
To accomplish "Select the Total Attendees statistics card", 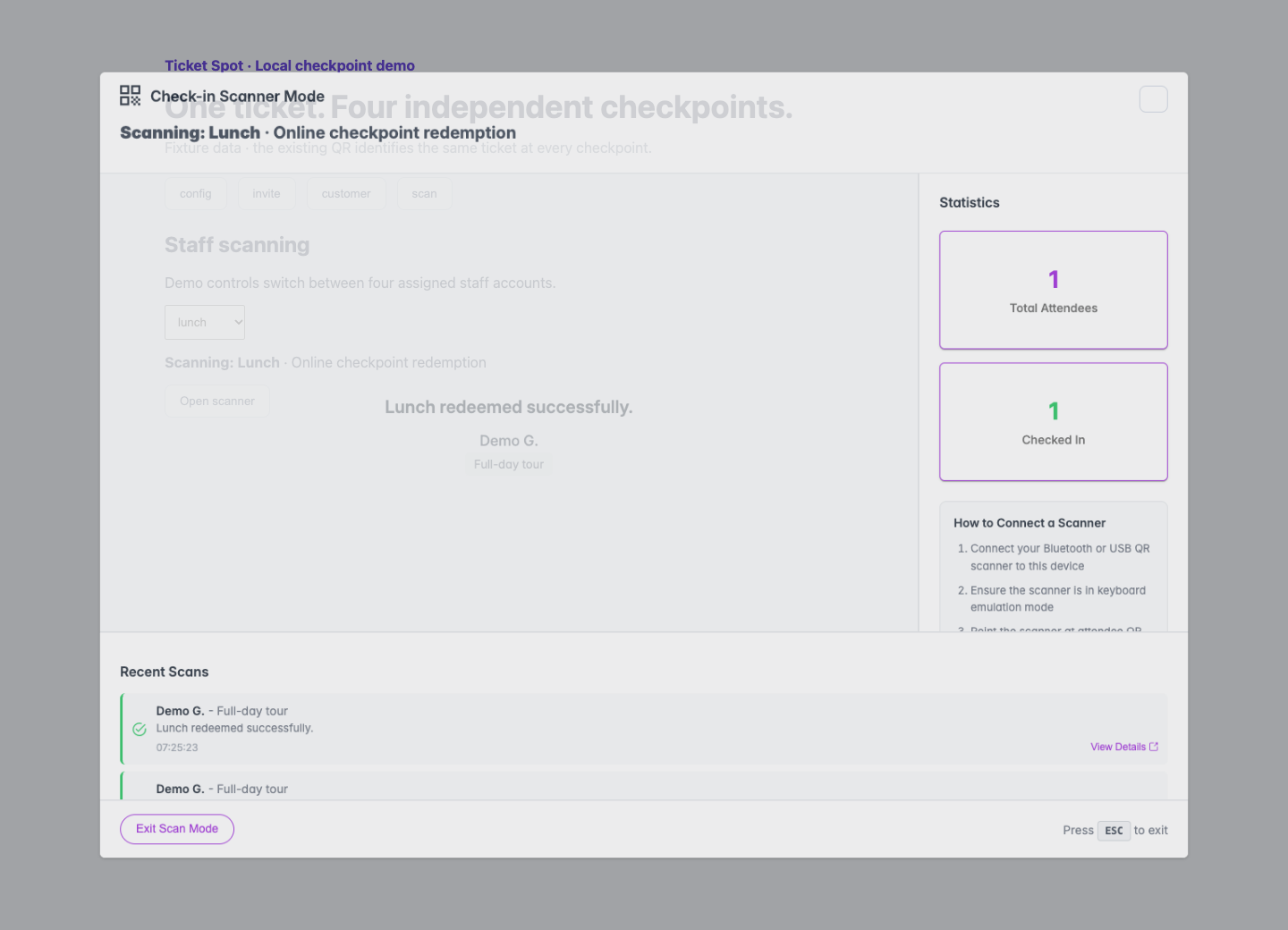I will [1054, 290].
